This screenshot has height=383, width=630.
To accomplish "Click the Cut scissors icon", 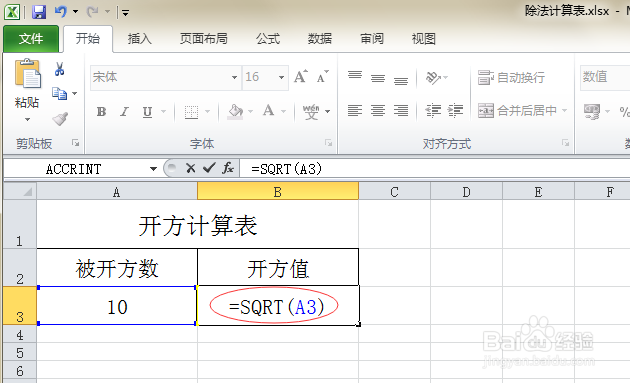I will point(59,69).
